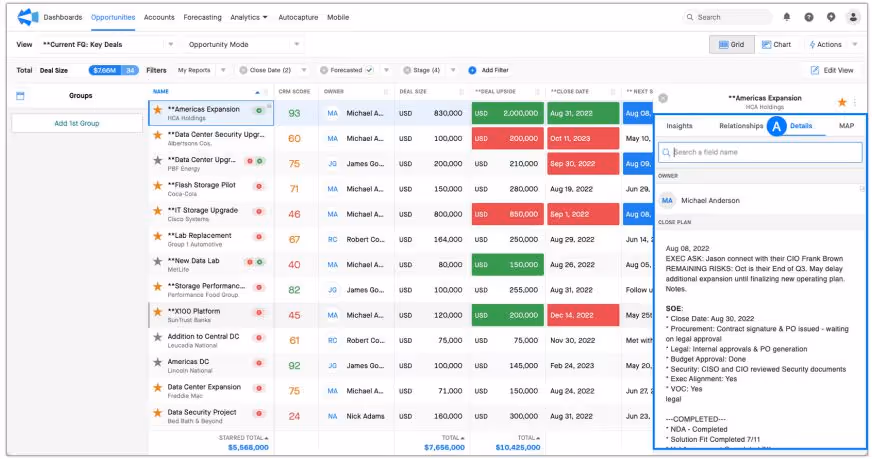872x459 pixels.
Task: Click the sort arrow on the Name column
Action: pos(257,92)
